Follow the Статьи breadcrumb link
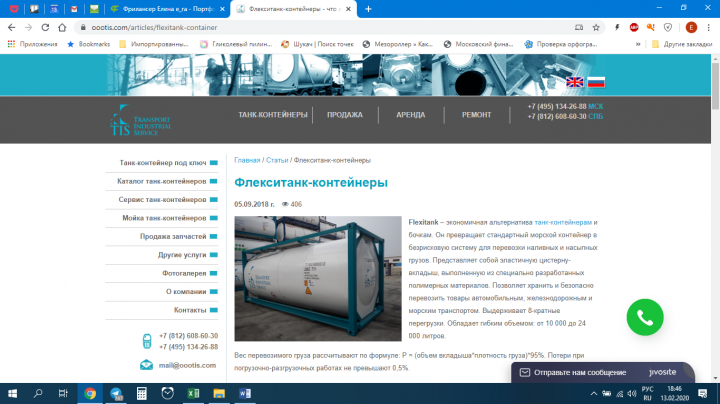The height and width of the screenshot is (404, 720). (277, 160)
